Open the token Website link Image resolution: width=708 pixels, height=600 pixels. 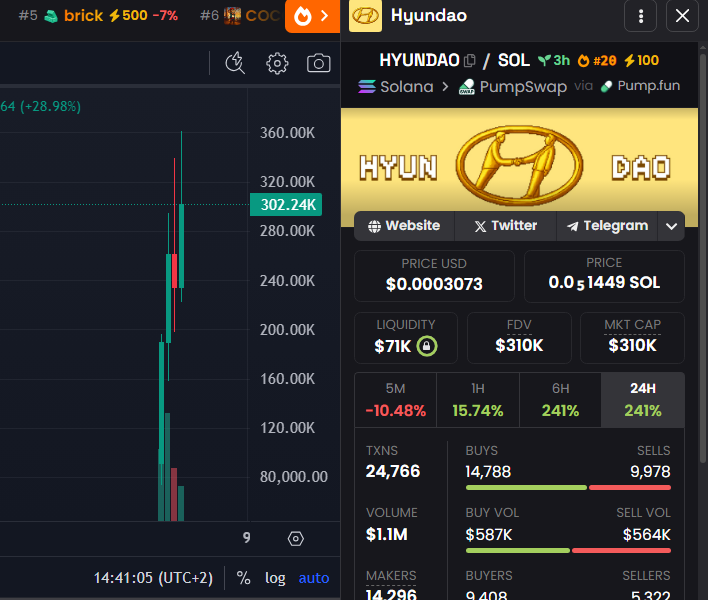tap(404, 226)
